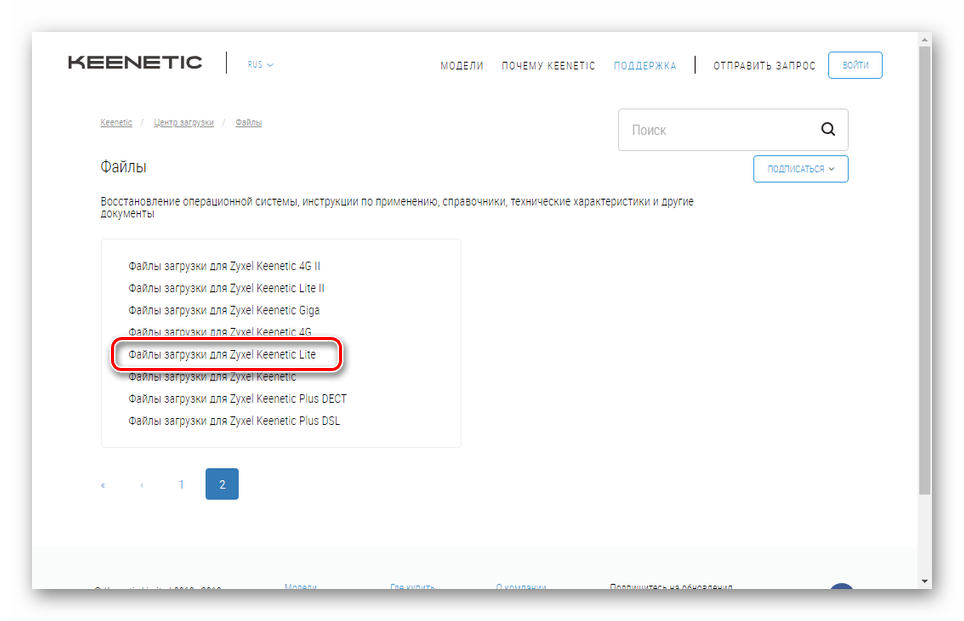Click the Keenetic logo
The height and width of the screenshot is (621, 964).
pyautogui.click(x=135, y=62)
